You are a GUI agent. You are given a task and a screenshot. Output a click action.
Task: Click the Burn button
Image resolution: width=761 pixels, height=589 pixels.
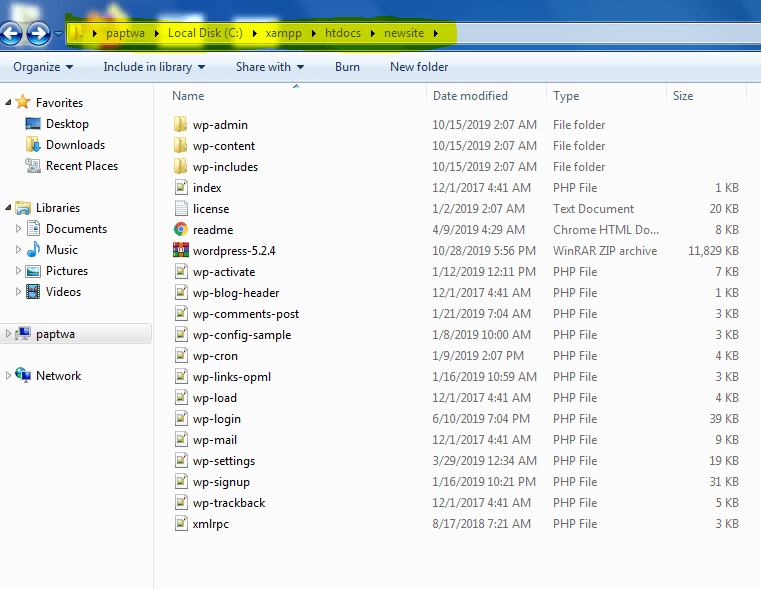coord(347,66)
